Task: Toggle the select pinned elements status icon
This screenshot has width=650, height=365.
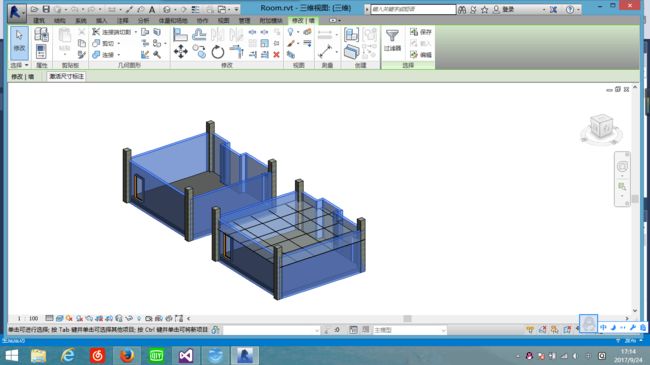Action: 555,329
